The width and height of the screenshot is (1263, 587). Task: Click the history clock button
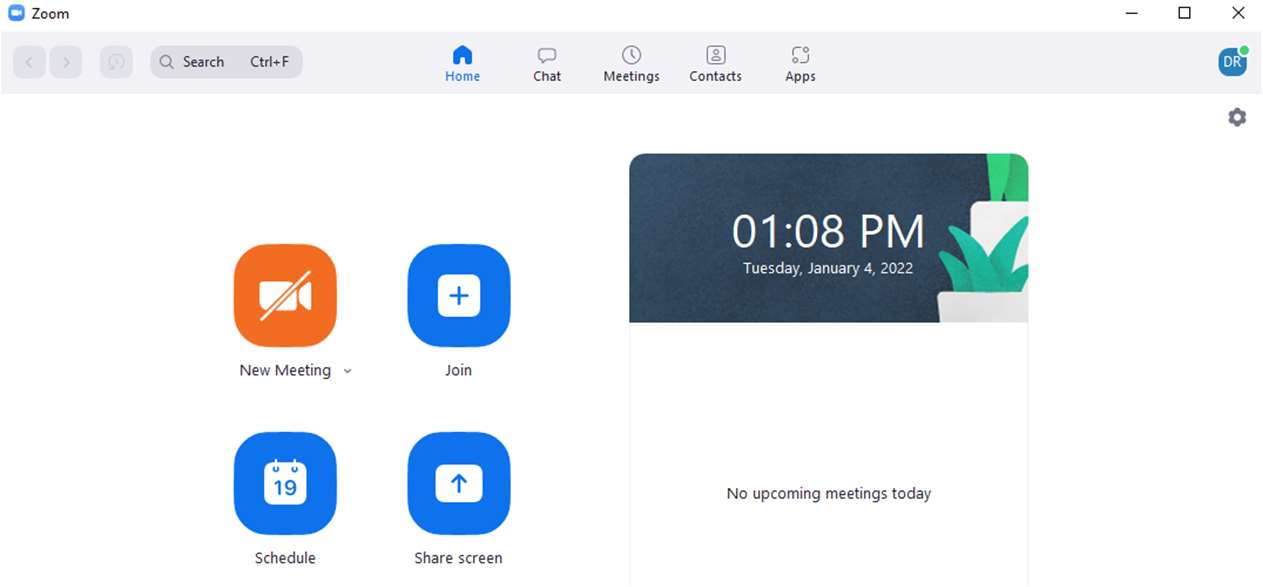click(x=116, y=62)
